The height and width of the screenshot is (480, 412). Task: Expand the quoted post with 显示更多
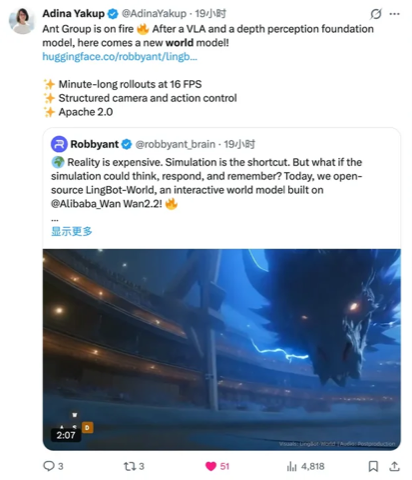pos(71,231)
